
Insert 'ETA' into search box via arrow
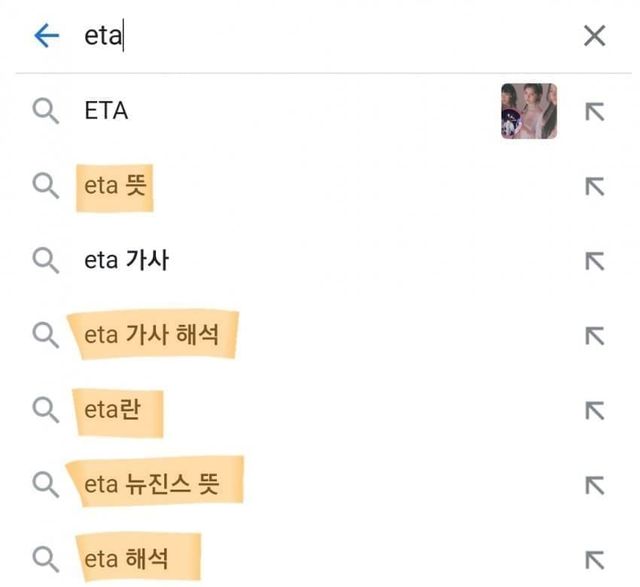point(594,112)
